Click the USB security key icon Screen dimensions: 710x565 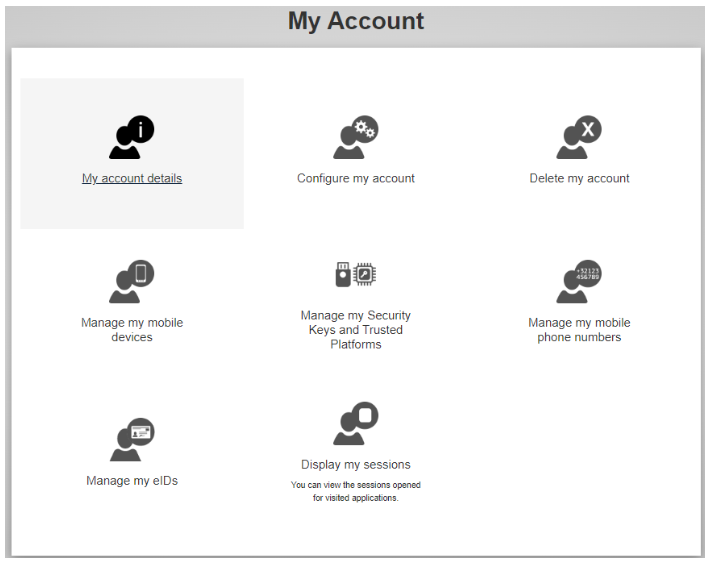pyautogui.click(x=343, y=273)
